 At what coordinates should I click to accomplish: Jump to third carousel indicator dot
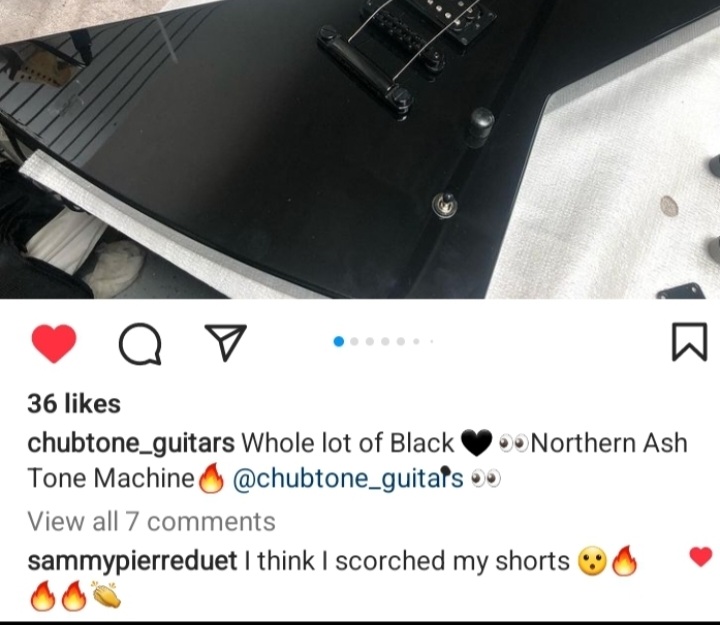(370, 341)
